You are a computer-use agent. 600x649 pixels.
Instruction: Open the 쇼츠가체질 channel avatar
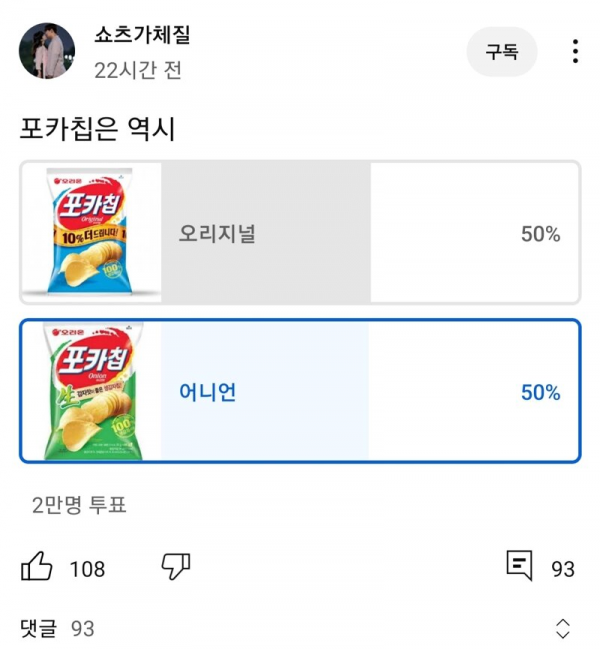click(x=47, y=51)
